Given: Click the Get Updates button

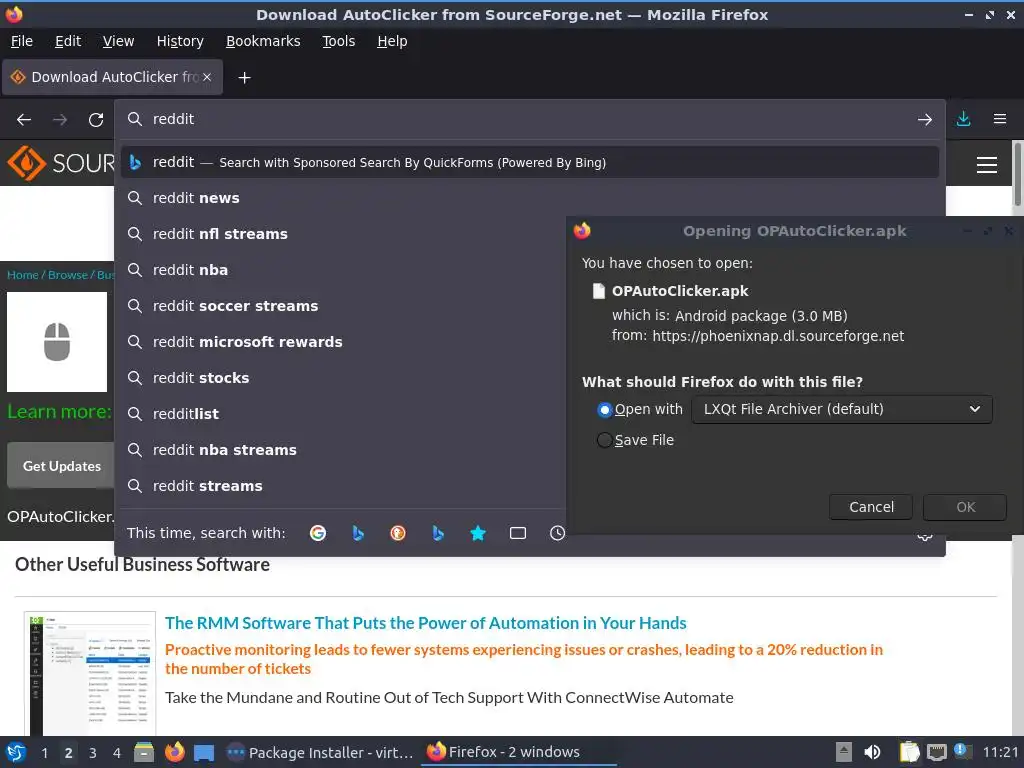Looking at the screenshot, I should [x=61, y=466].
